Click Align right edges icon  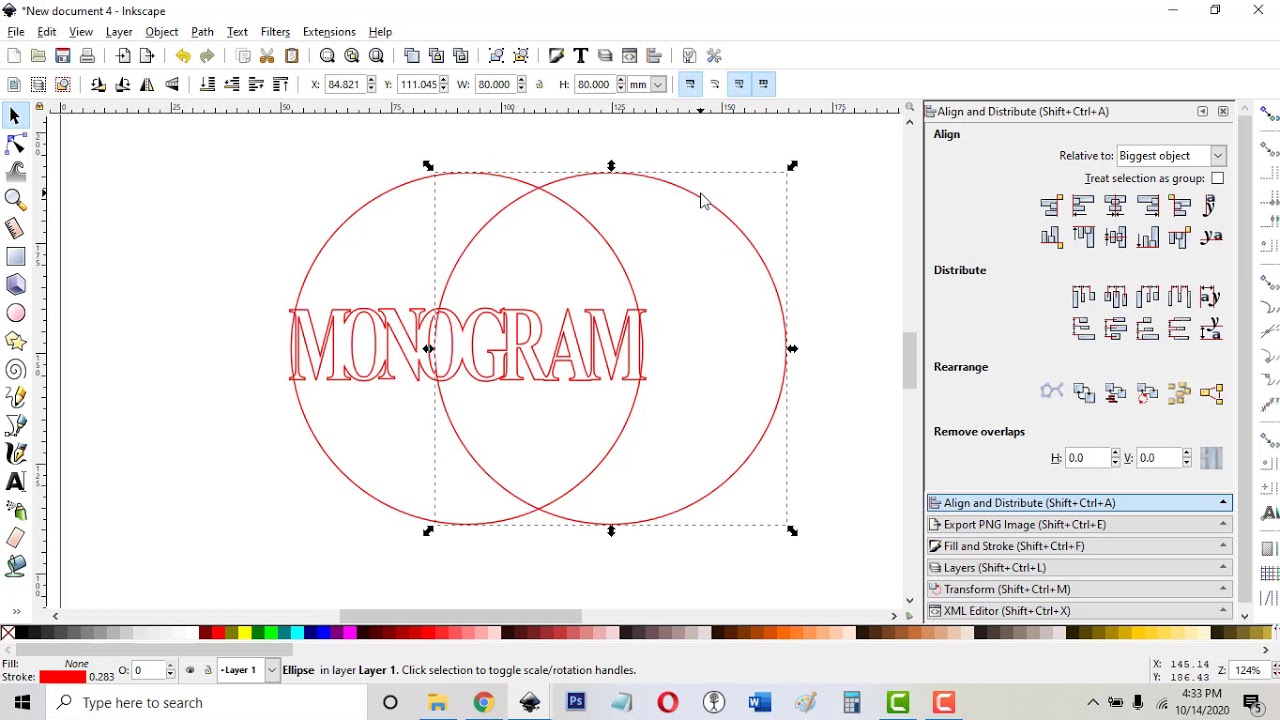tap(1147, 206)
